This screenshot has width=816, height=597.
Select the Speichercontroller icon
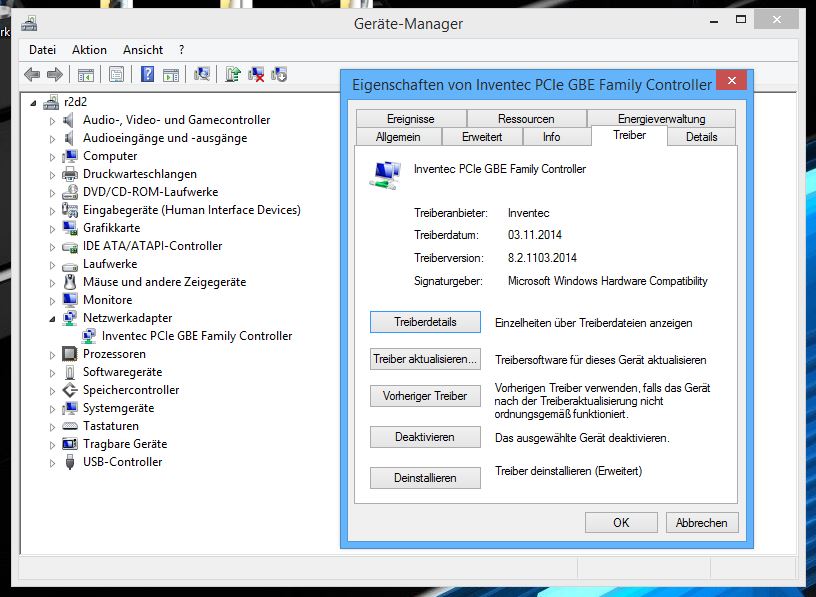[x=70, y=390]
